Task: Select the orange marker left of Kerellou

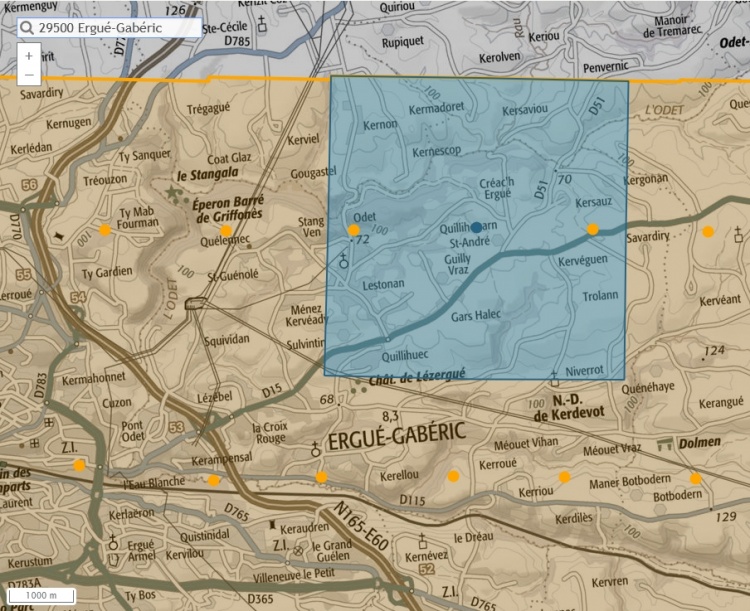Action: pyautogui.click(x=321, y=477)
